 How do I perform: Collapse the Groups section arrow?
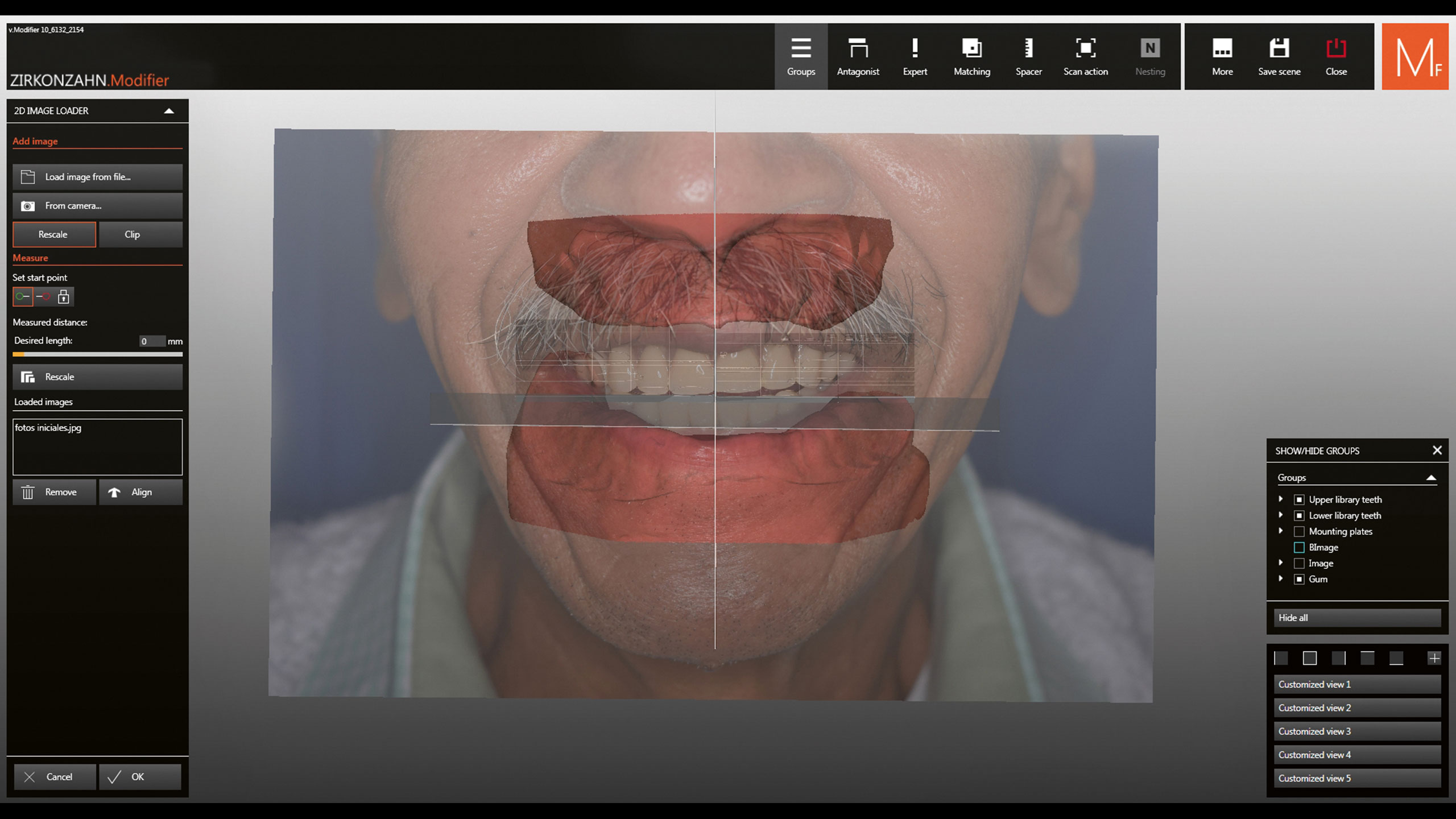pyautogui.click(x=1431, y=478)
